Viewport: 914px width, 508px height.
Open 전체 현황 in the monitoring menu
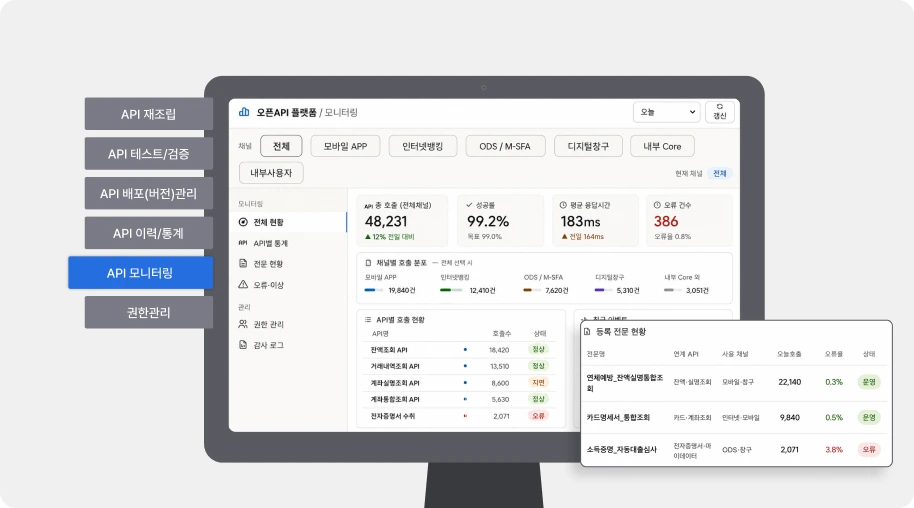click(288, 222)
